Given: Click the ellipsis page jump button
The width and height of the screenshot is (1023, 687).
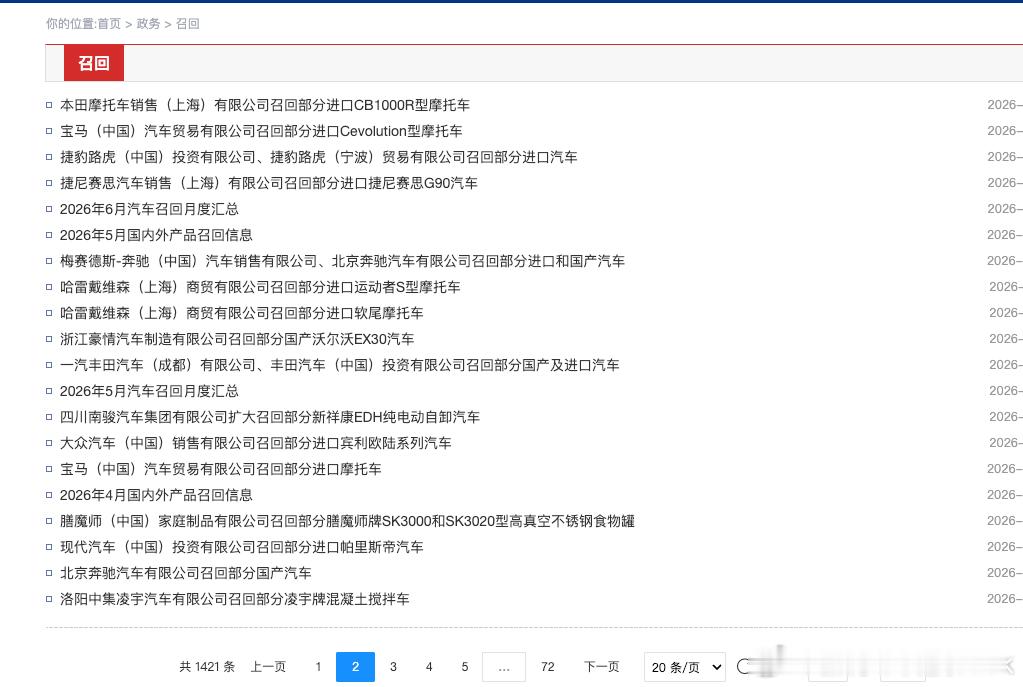Looking at the screenshot, I should pos(504,667).
